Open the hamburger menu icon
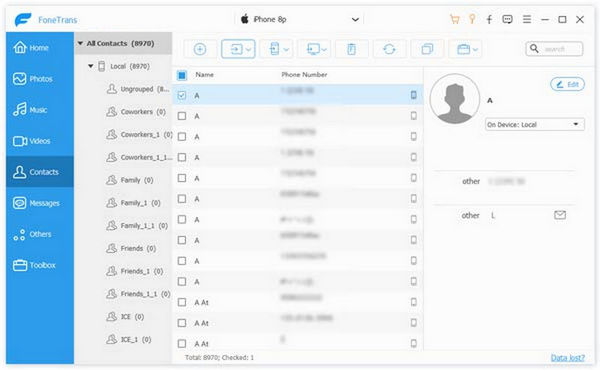This screenshot has width=600, height=370. [527, 19]
